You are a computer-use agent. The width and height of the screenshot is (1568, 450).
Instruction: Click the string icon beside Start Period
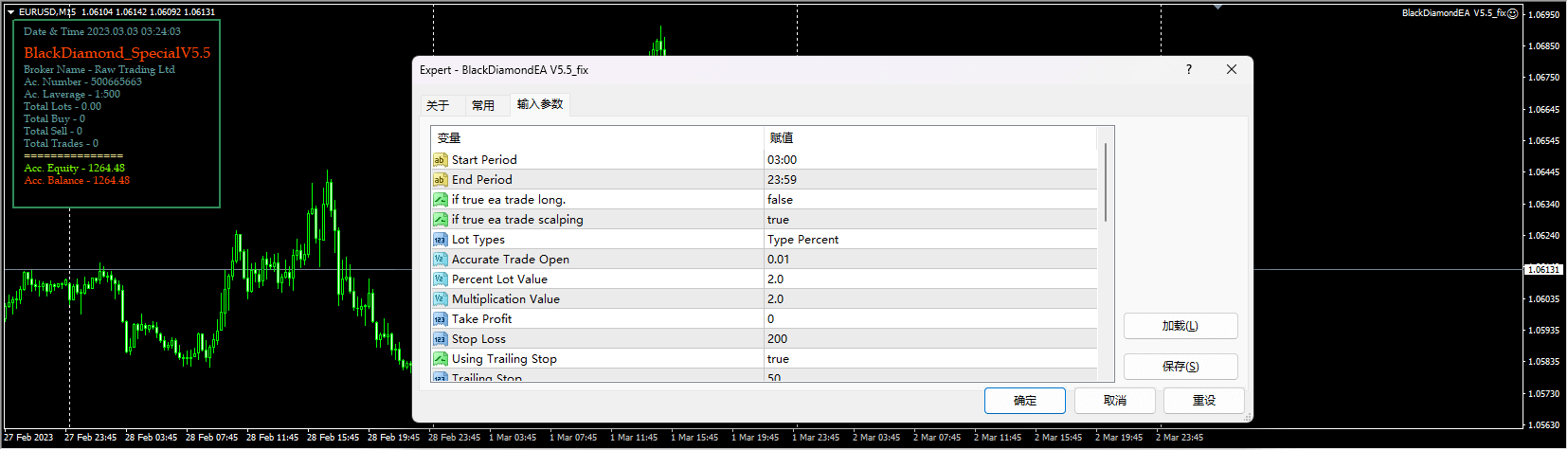tap(440, 160)
